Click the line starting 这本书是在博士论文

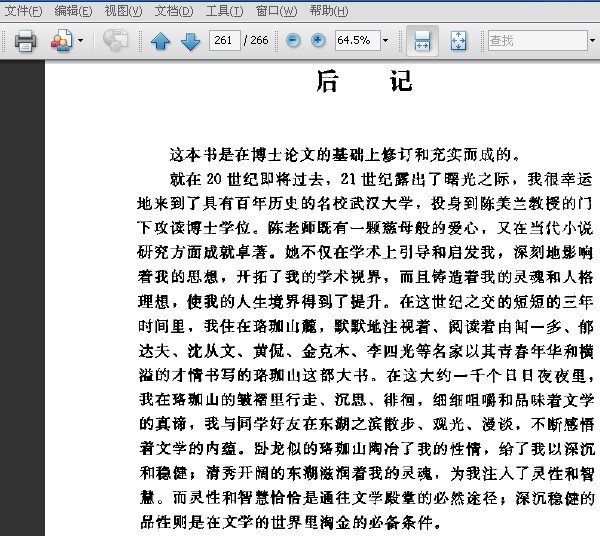click(345, 154)
